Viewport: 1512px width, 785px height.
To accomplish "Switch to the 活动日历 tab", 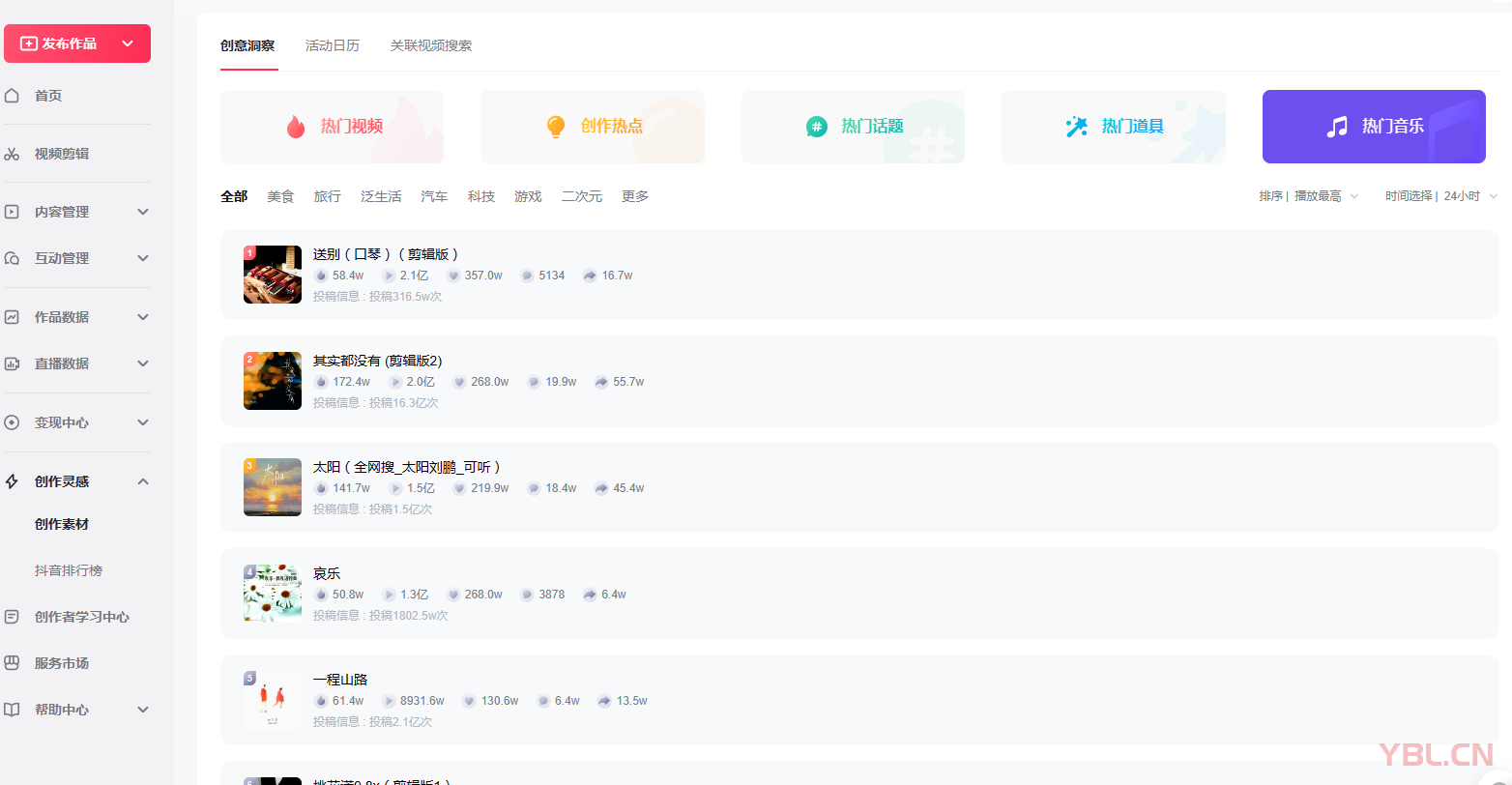I will pos(333,44).
